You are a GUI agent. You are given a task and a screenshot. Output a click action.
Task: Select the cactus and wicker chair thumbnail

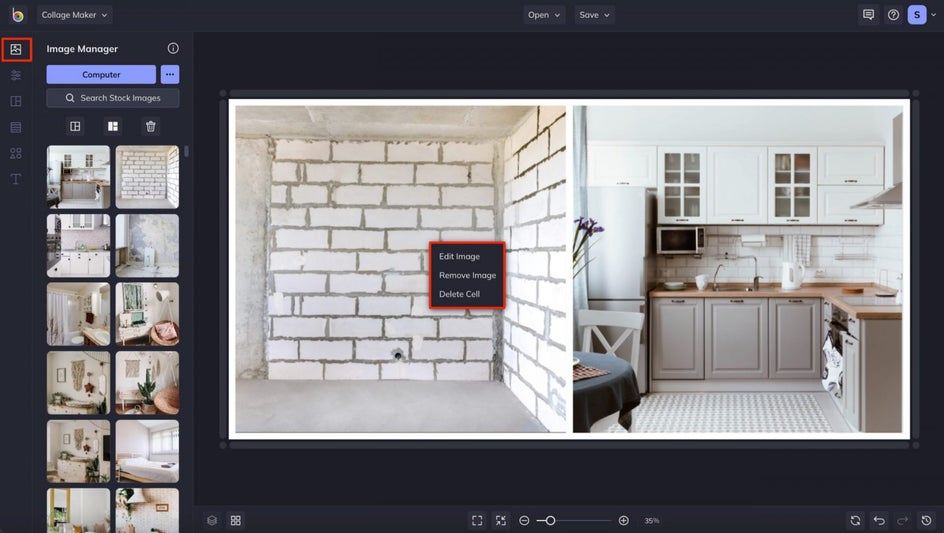(147, 382)
